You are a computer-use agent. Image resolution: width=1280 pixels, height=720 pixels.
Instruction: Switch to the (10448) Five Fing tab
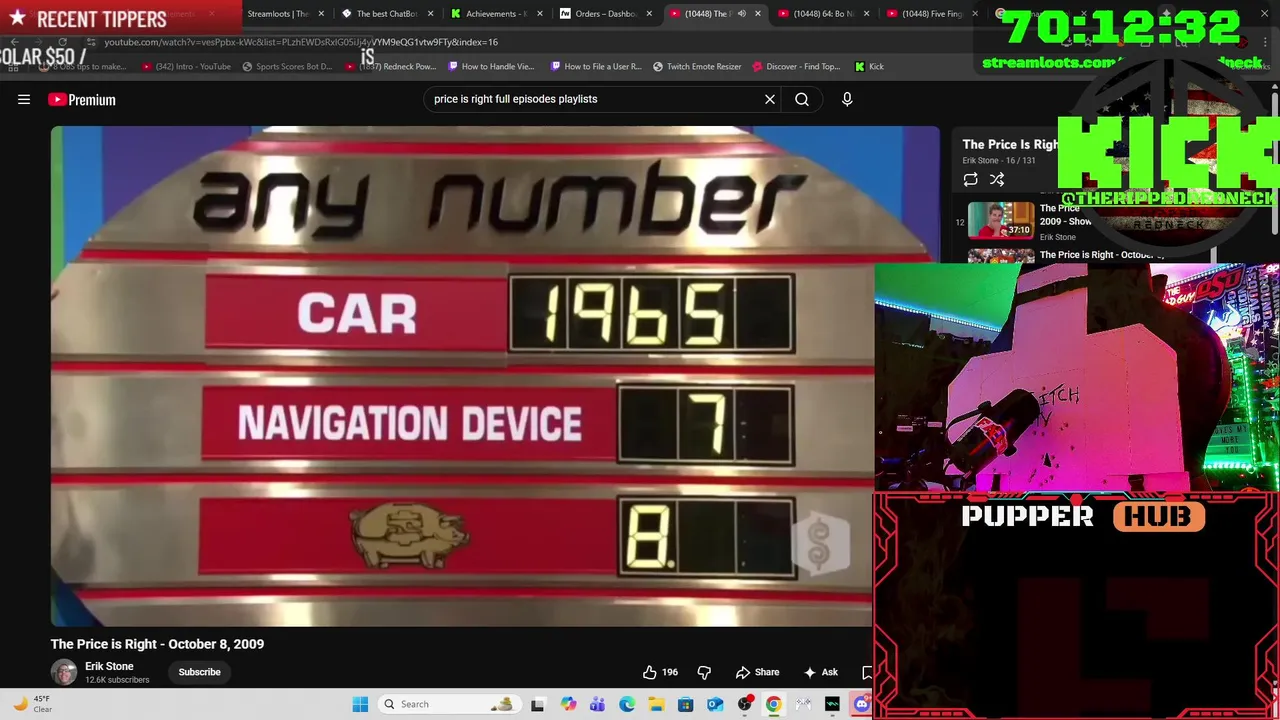tap(924, 14)
